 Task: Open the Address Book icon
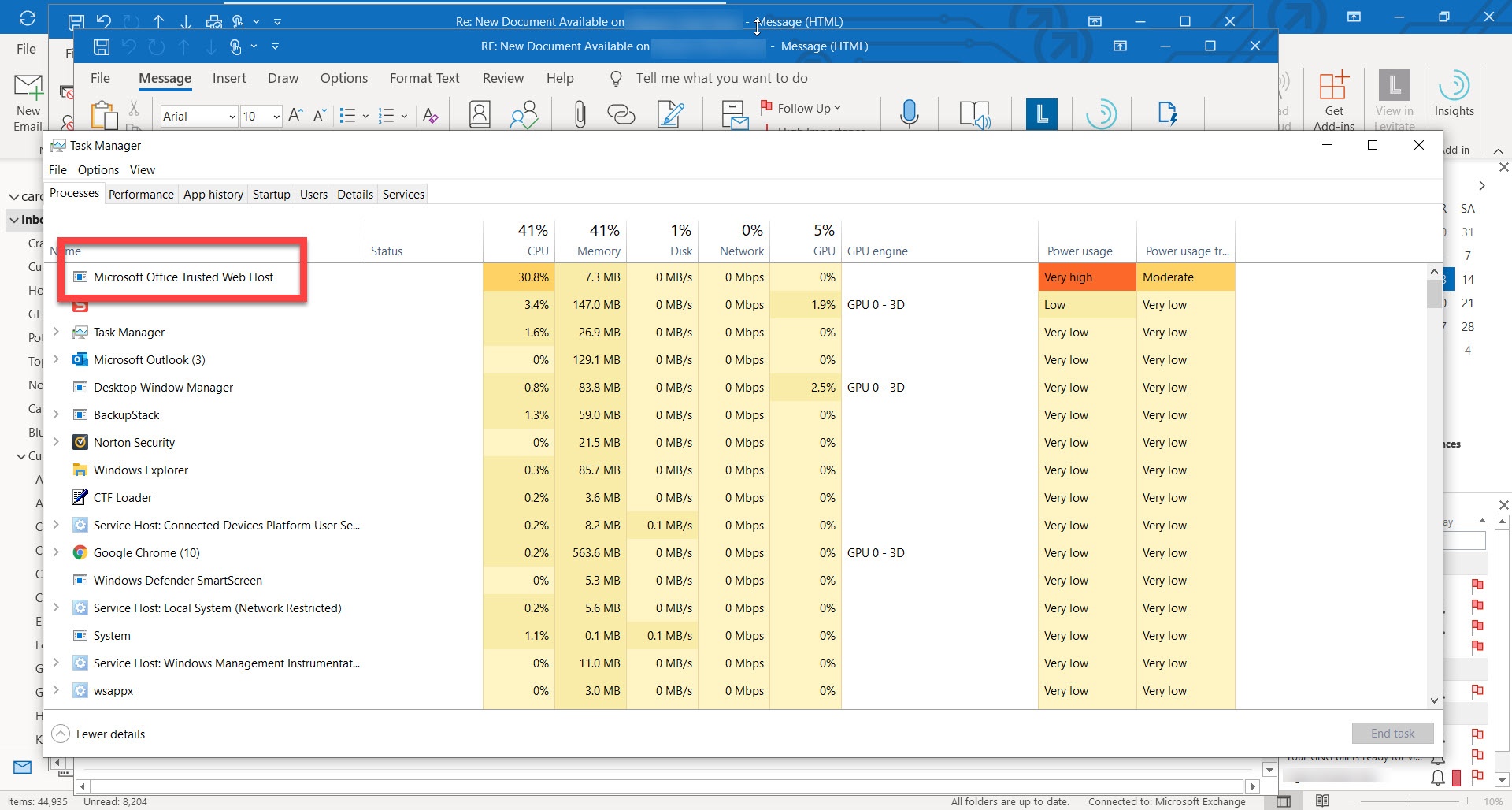click(480, 114)
